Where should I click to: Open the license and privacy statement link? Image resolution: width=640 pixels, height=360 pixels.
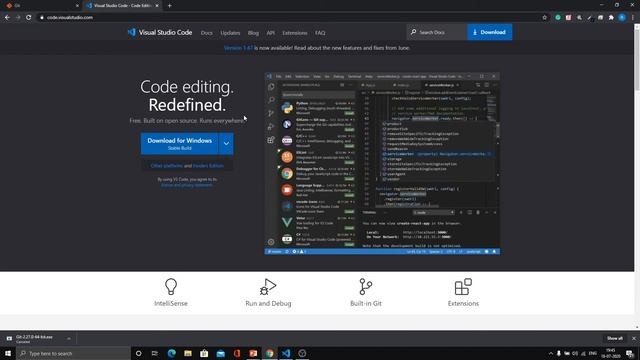pos(187,185)
